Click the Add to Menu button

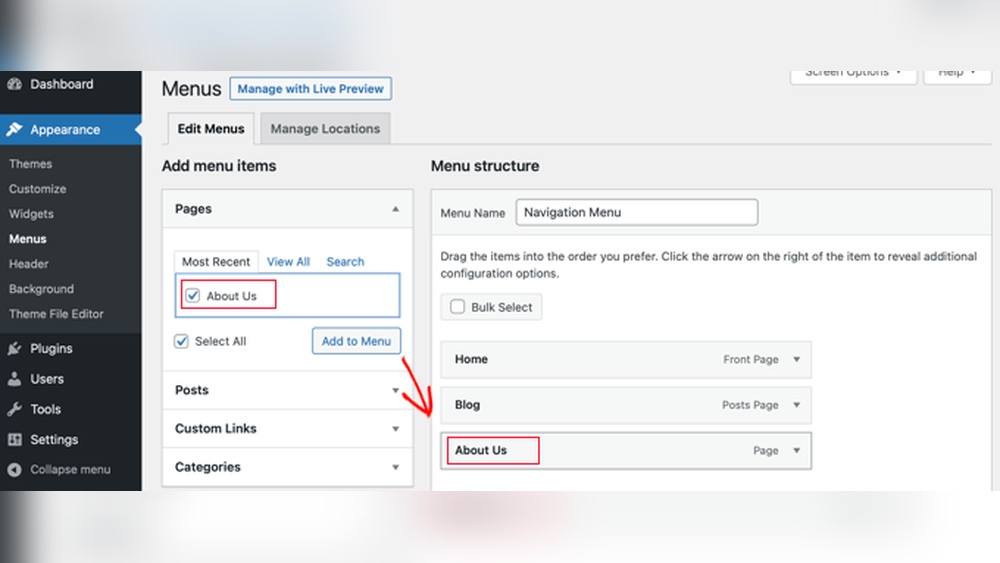[x=357, y=341]
